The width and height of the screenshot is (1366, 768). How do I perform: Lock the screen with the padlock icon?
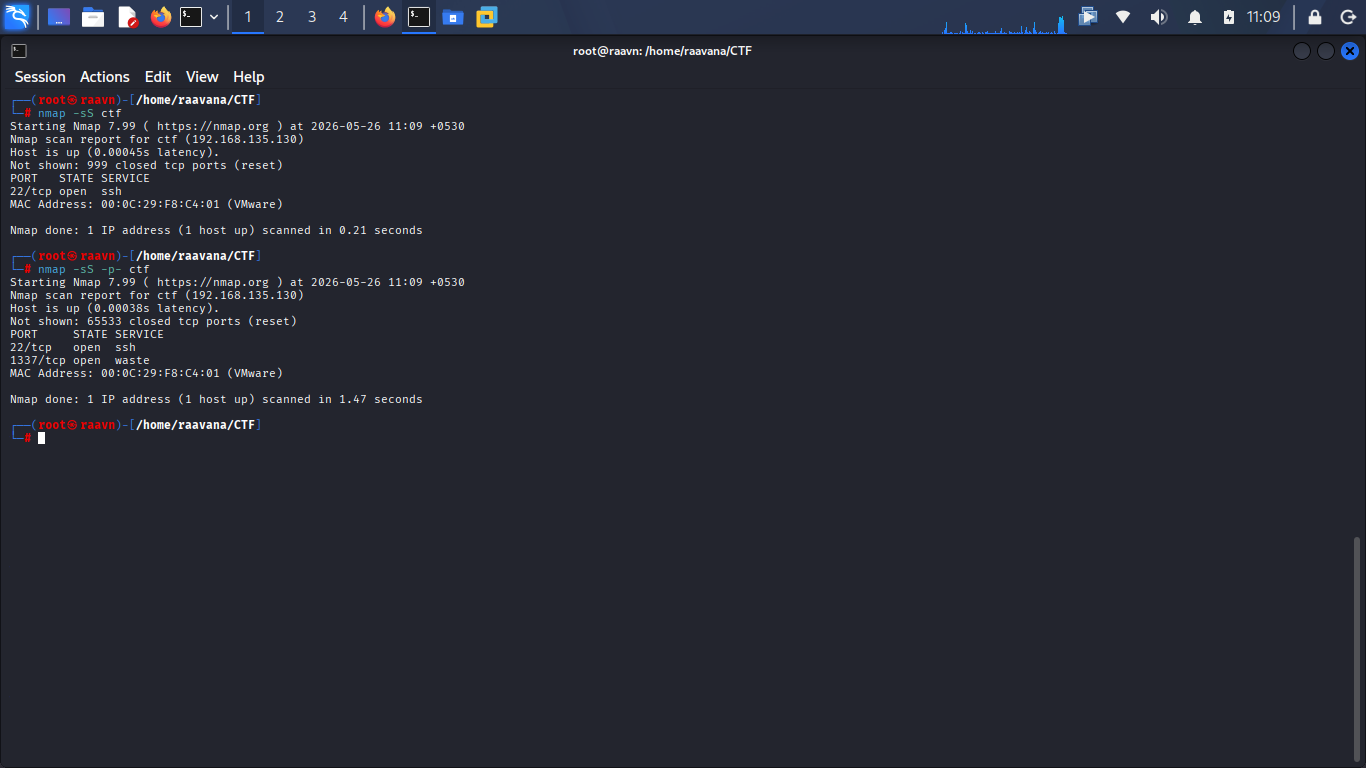(1315, 17)
